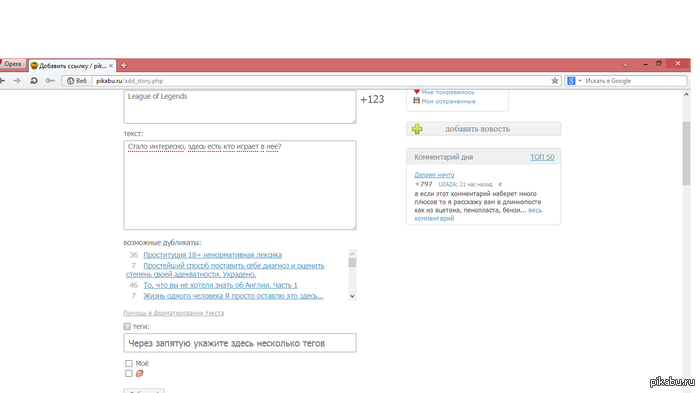Image resolution: width=700 pixels, height=393 pixels.
Task: Go back with the back arrow
Action: pyautogui.click(x=3, y=81)
